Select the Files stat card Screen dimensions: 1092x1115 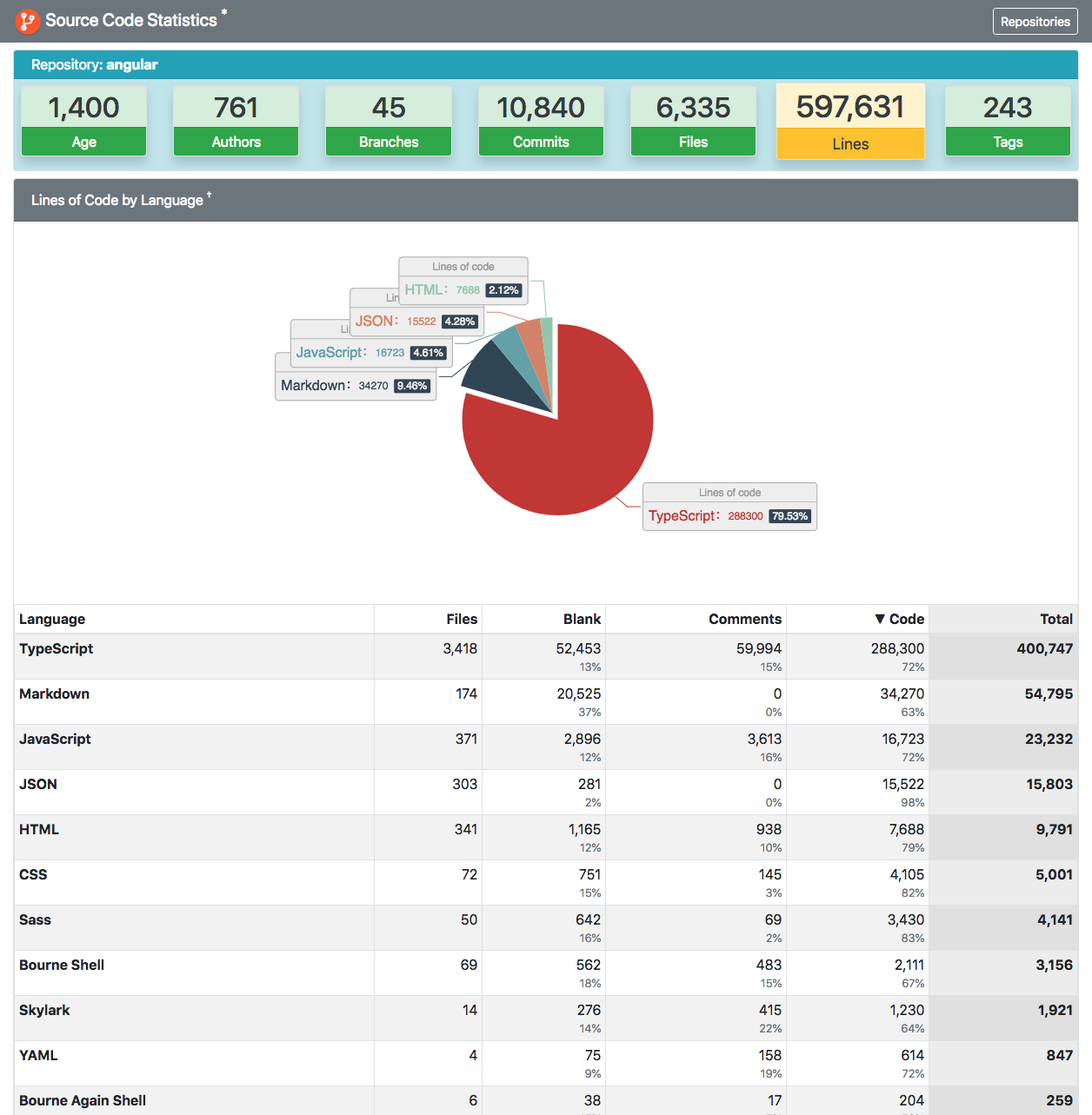click(693, 121)
